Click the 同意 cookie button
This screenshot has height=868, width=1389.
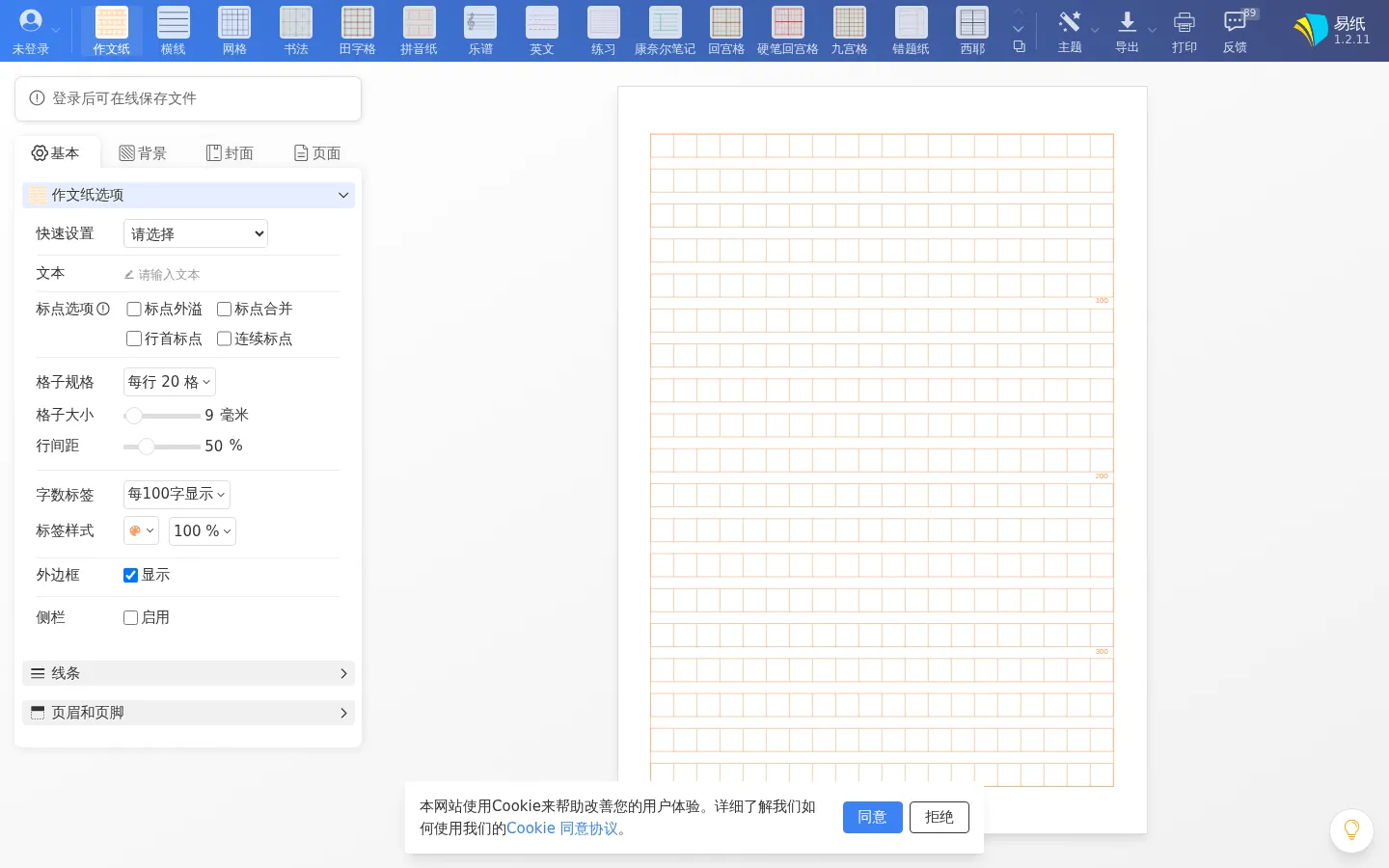click(x=873, y=817)
